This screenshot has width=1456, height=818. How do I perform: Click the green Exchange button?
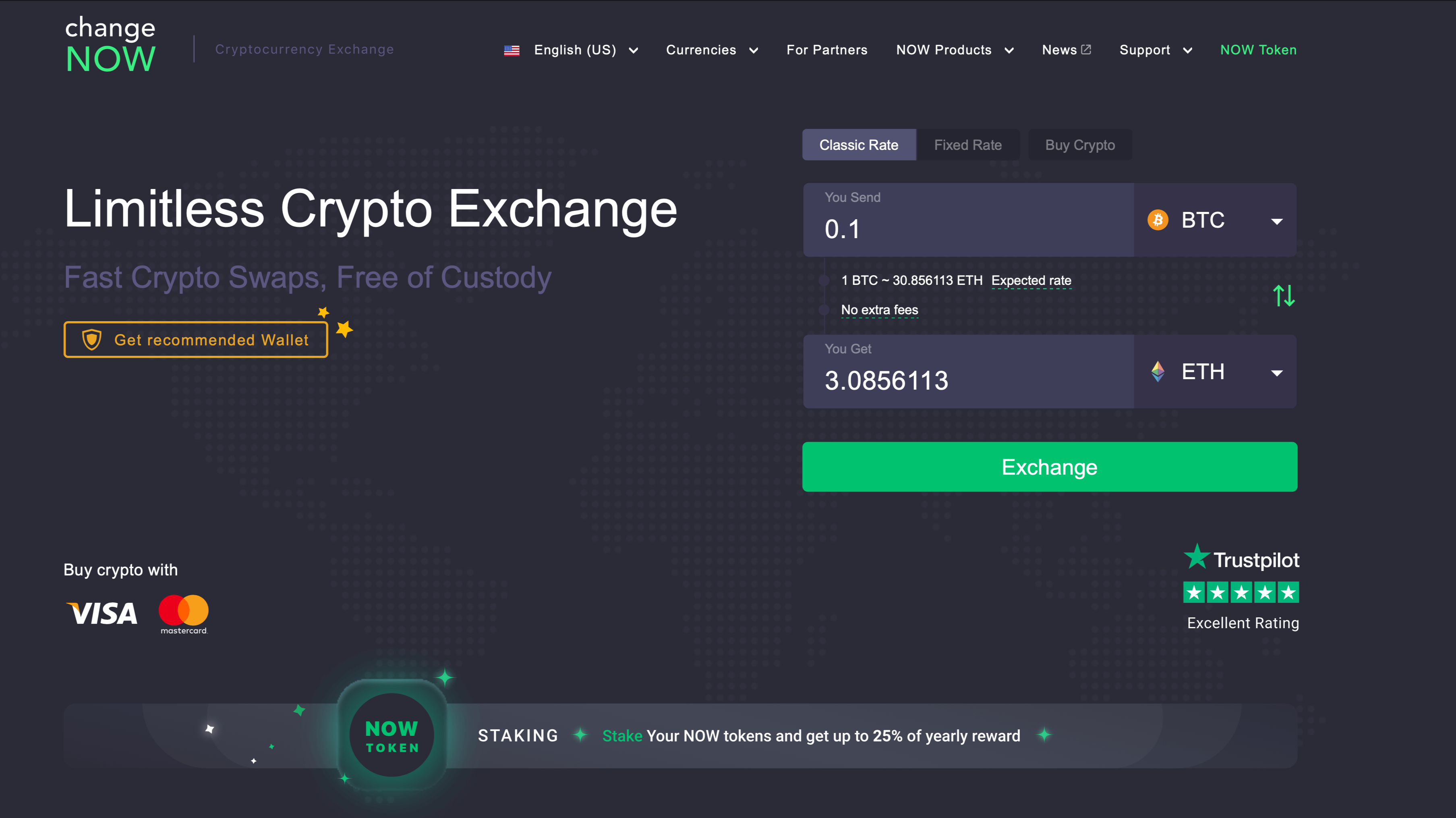point(1050,467)
